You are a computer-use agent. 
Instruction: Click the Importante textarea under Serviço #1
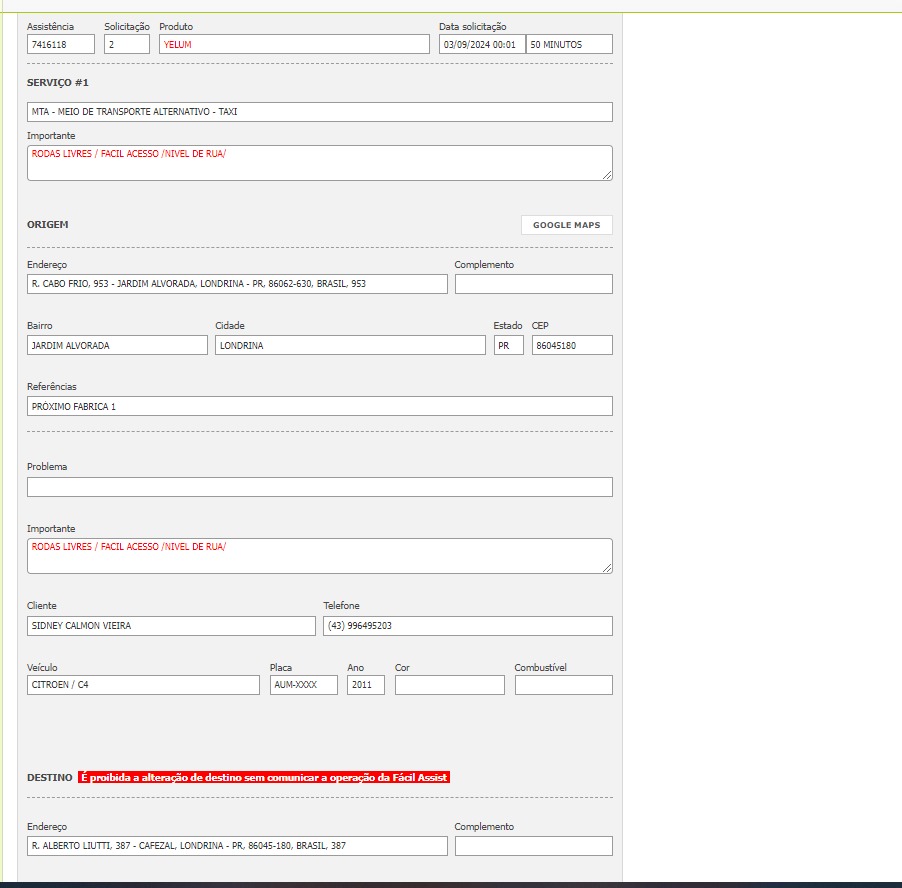(319, 163)
